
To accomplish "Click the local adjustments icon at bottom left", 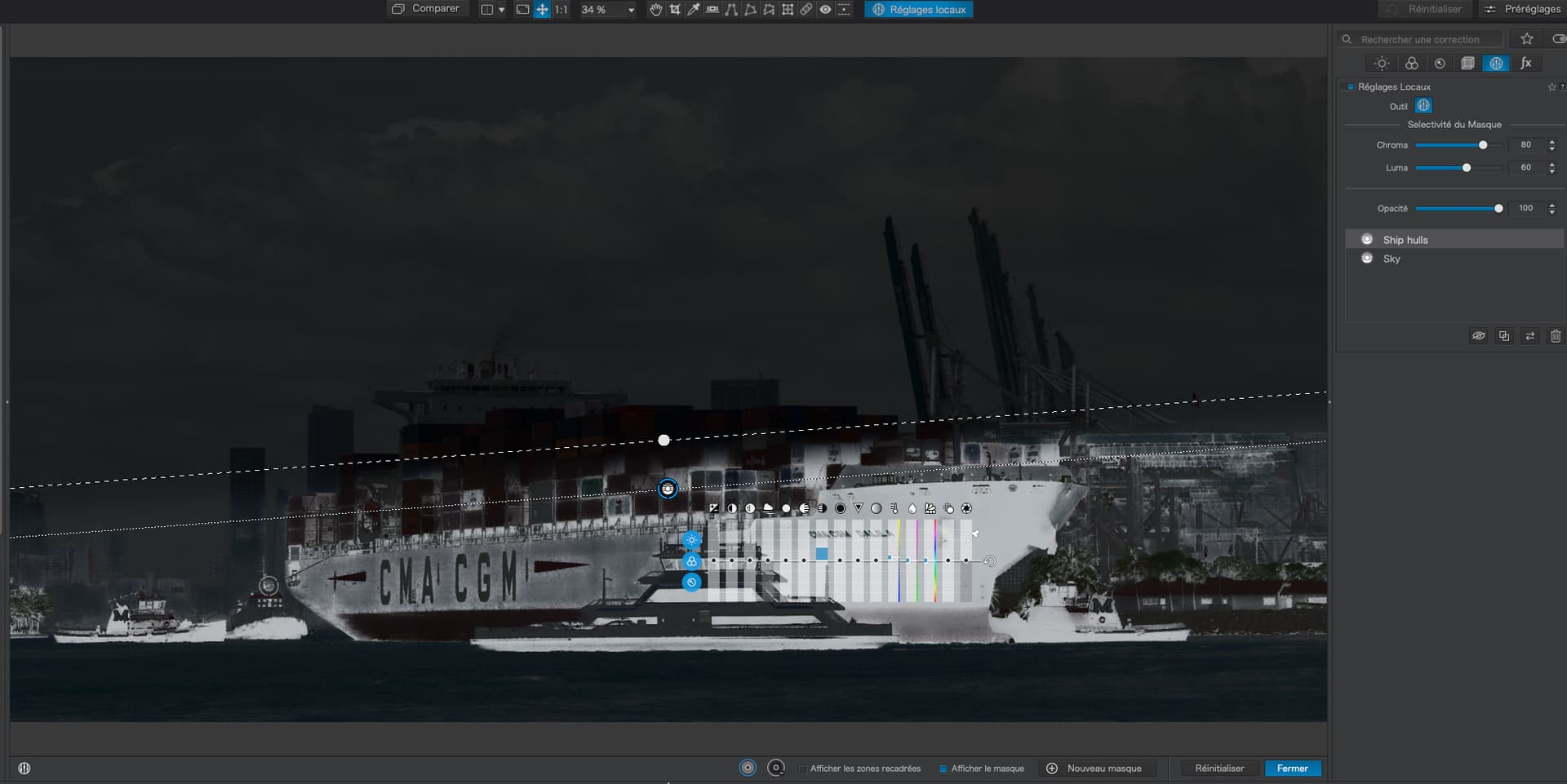I will click(24, 768).
